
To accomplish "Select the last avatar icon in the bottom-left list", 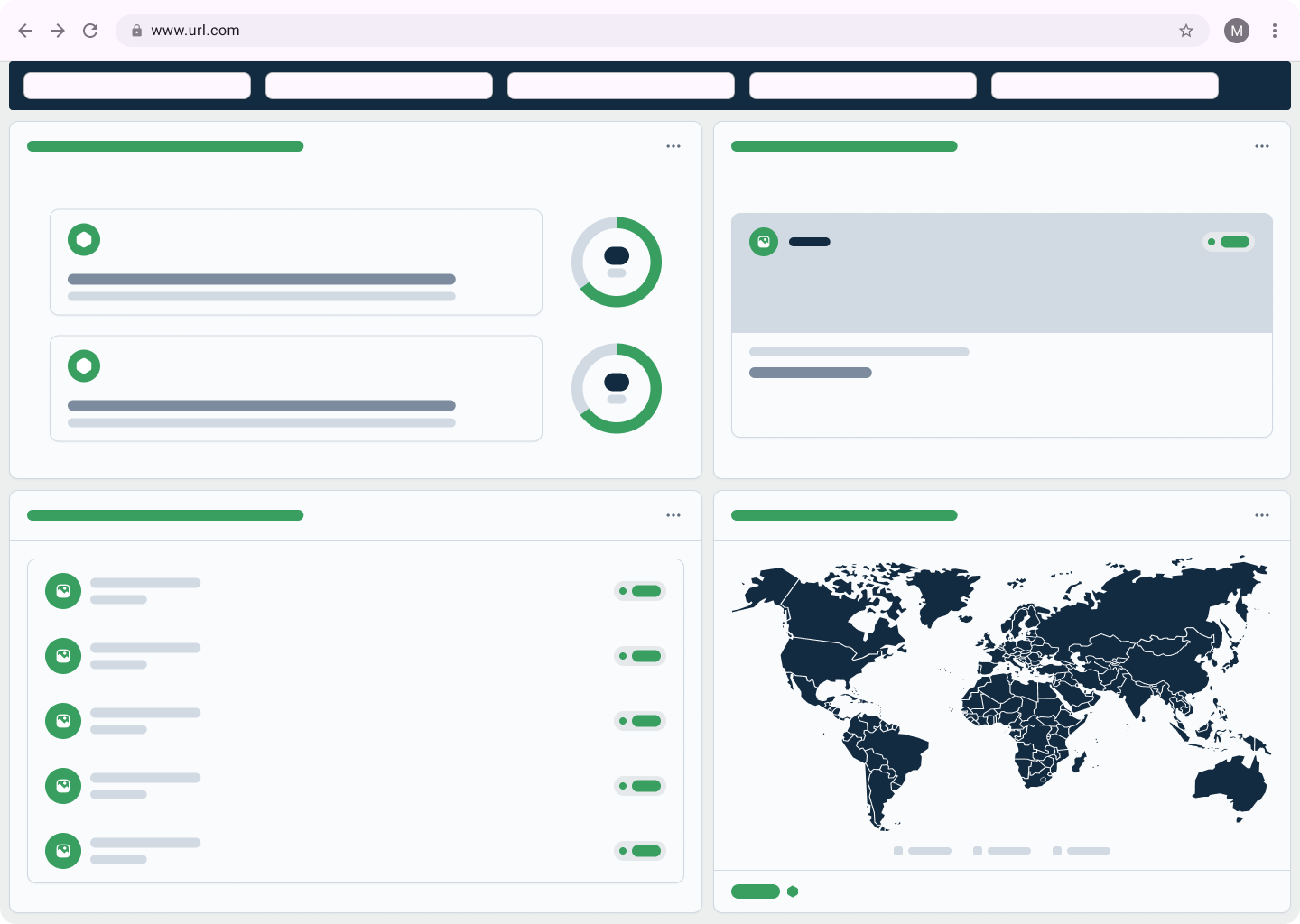I will click(63, 851).
